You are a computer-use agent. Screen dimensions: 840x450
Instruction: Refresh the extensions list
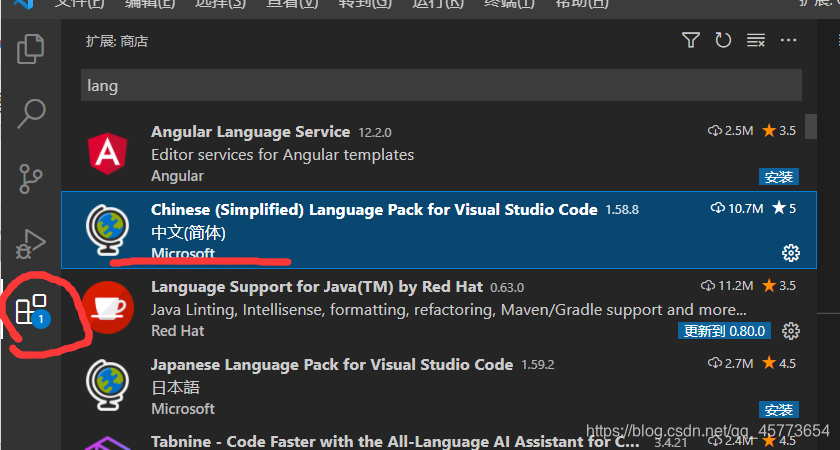pyautogui.click(x=723, y=40)
